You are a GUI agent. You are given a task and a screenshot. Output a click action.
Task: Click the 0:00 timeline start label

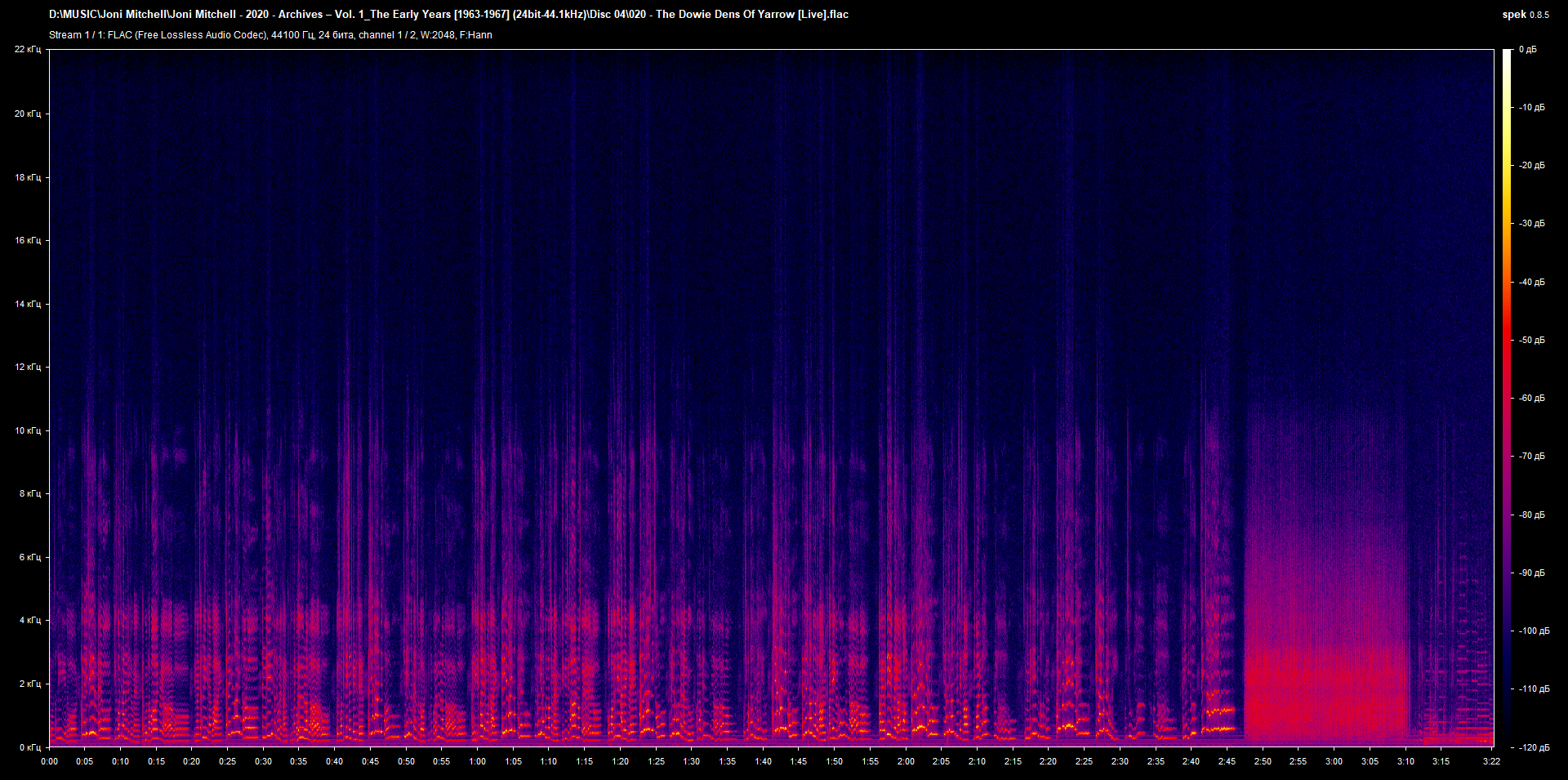click(51, 760)
